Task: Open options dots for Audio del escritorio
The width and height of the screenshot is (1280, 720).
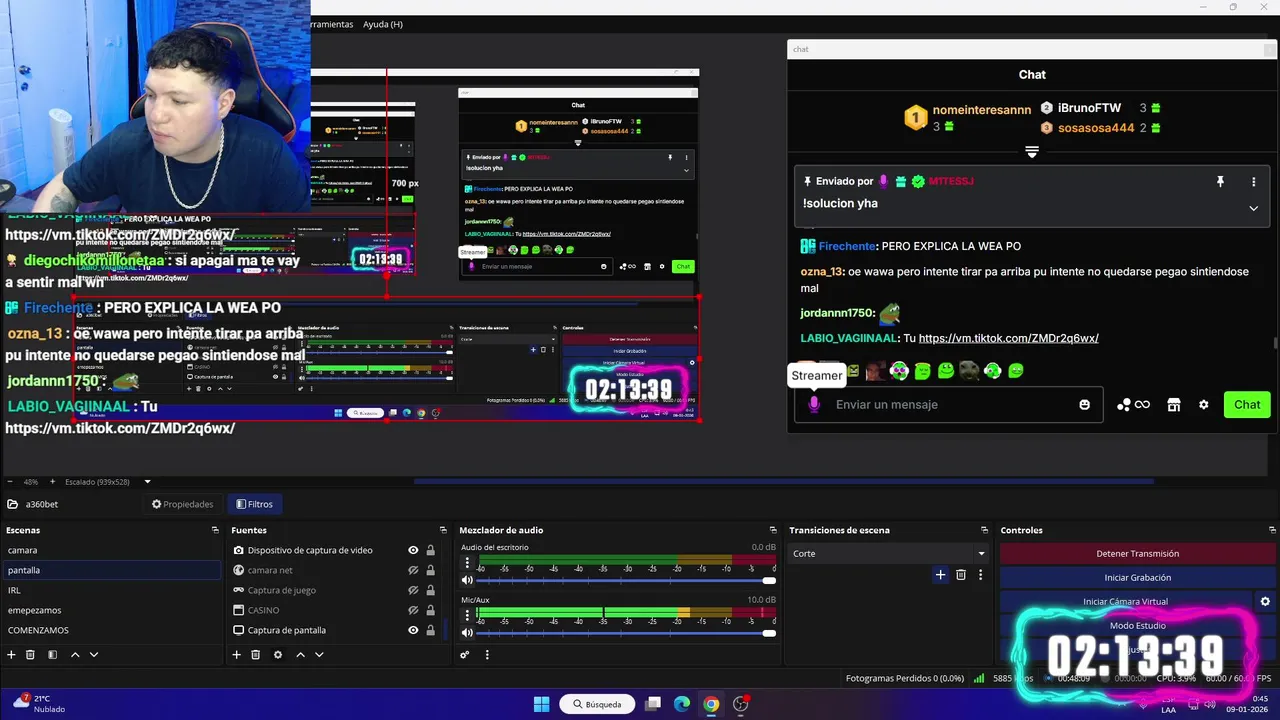Action: [x=467, y=565]
